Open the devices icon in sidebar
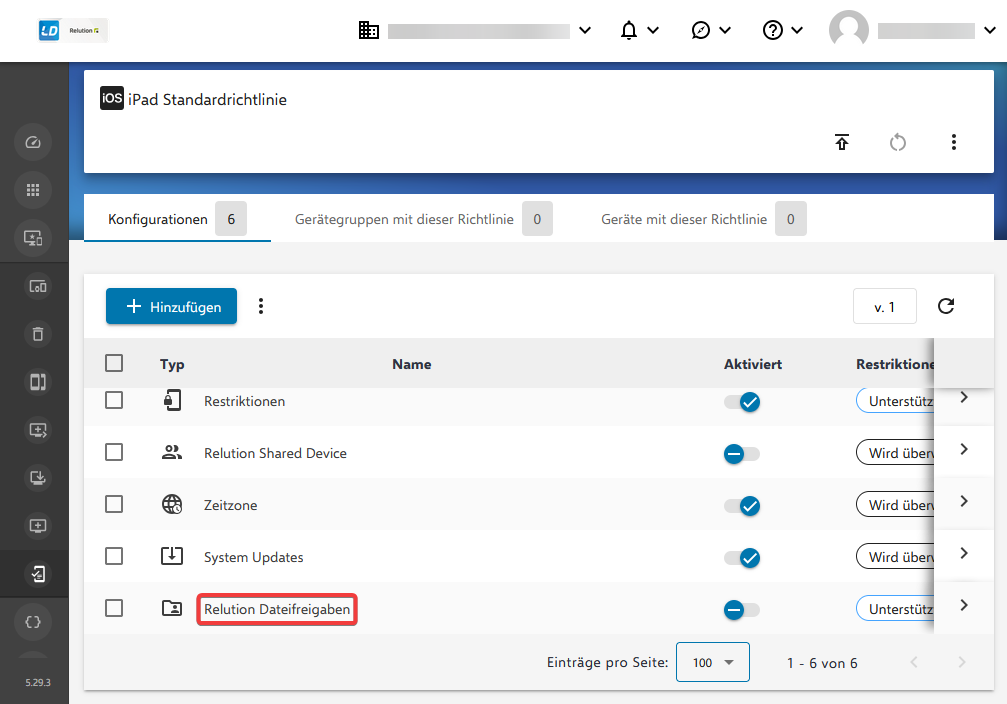The height and width of the screenshot is (704, 1007). pos(38,286)
